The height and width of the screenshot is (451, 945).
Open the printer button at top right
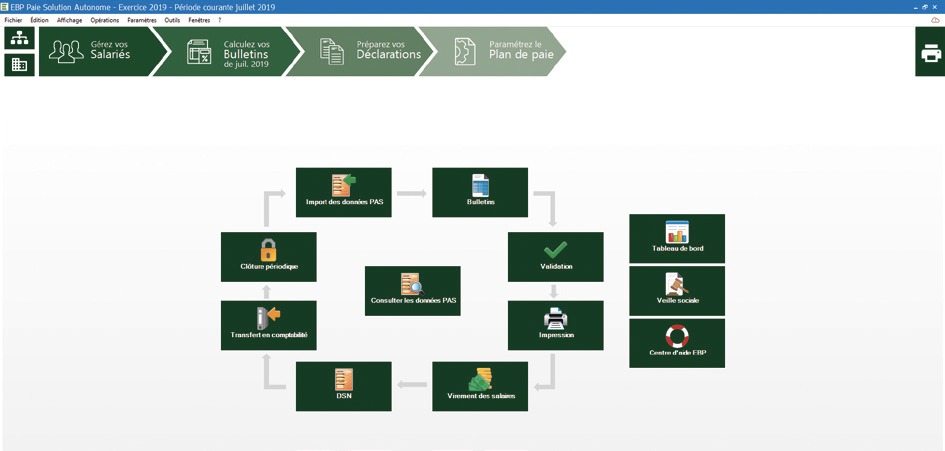point(930,51)
